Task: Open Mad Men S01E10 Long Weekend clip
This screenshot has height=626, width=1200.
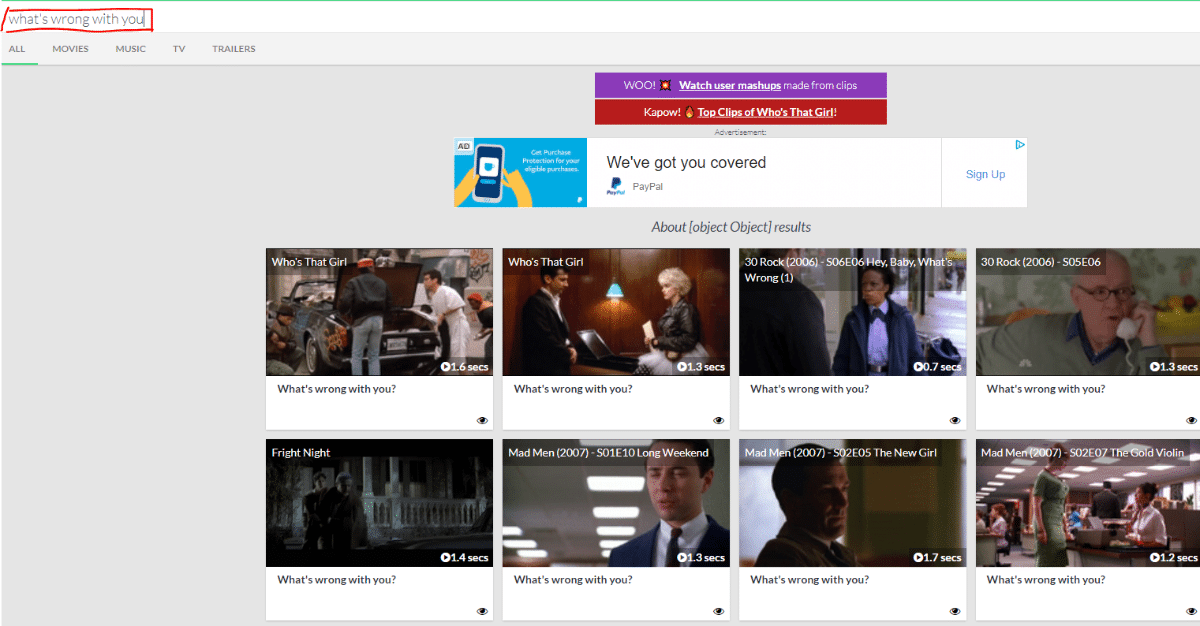Action: (x=616, y=503)
